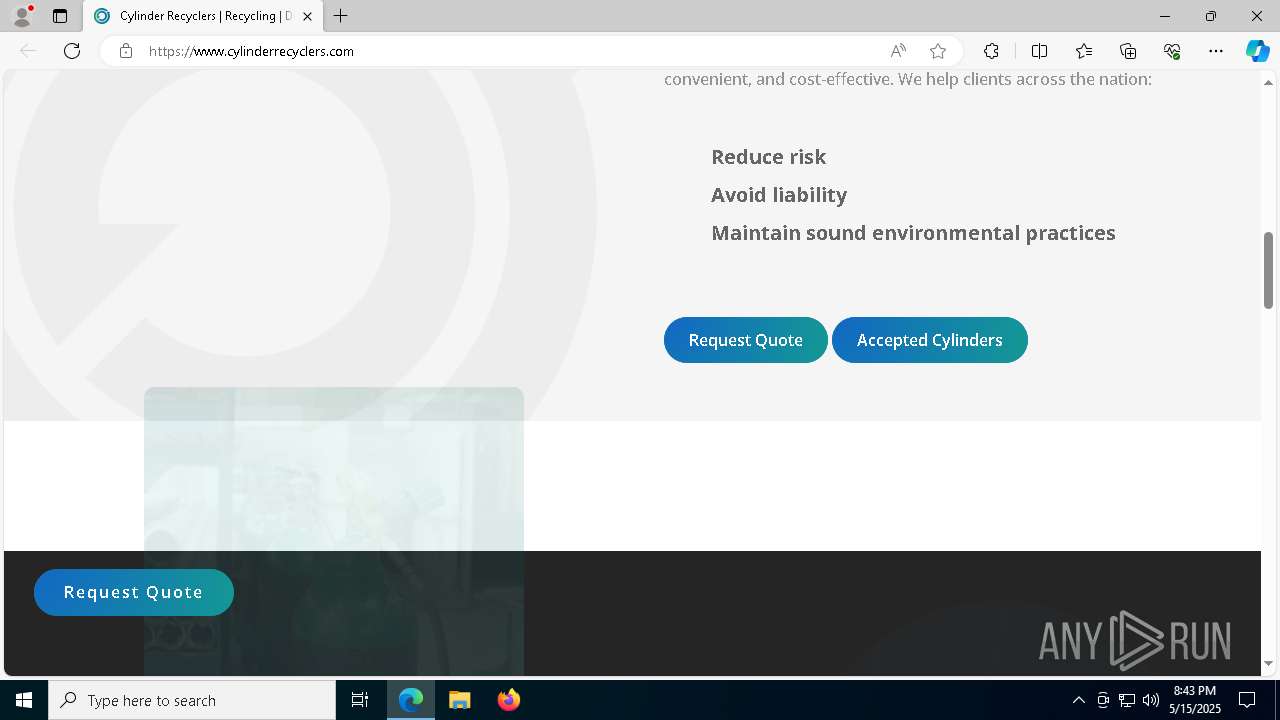This screenshot has height=720, width=1280.
Task: Click Request Quote in the dark footer bar
Action: coord(134,592)
